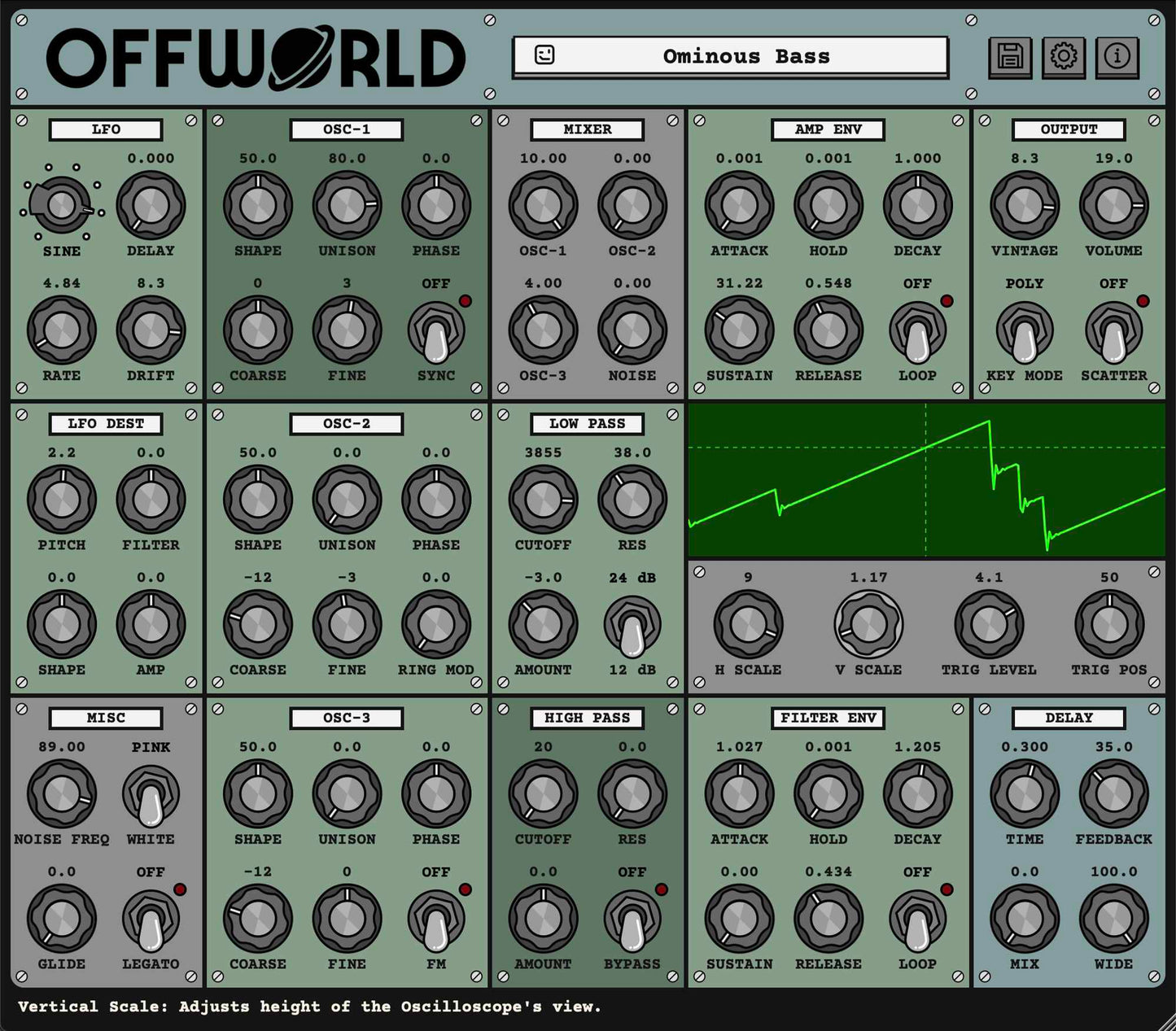Toggle the FILTER ENV LOOP switch
1176x1031 pixels.
pyautogui.click(x=917, y=920)
